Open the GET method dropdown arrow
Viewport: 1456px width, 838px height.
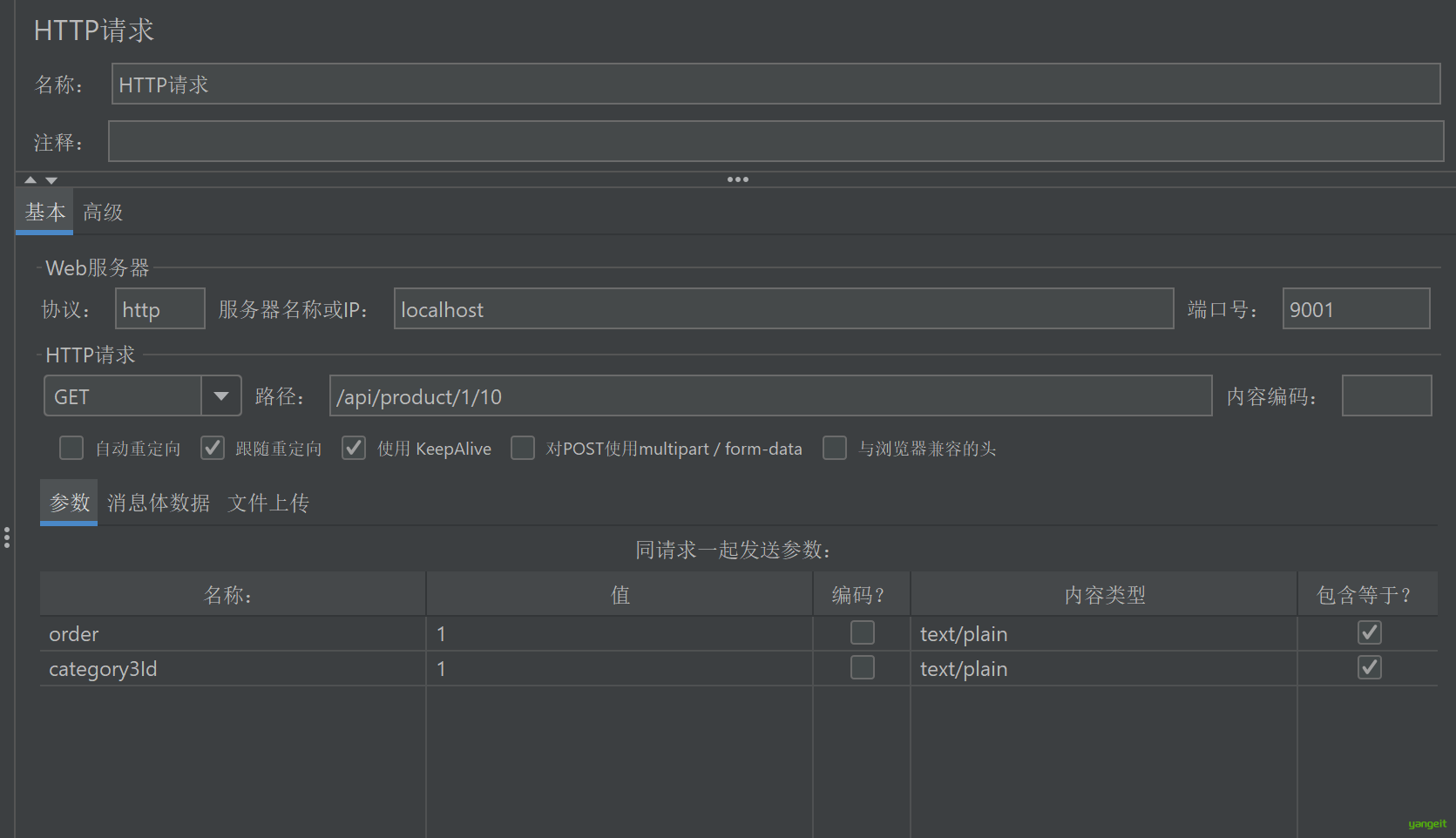[221, 396]
